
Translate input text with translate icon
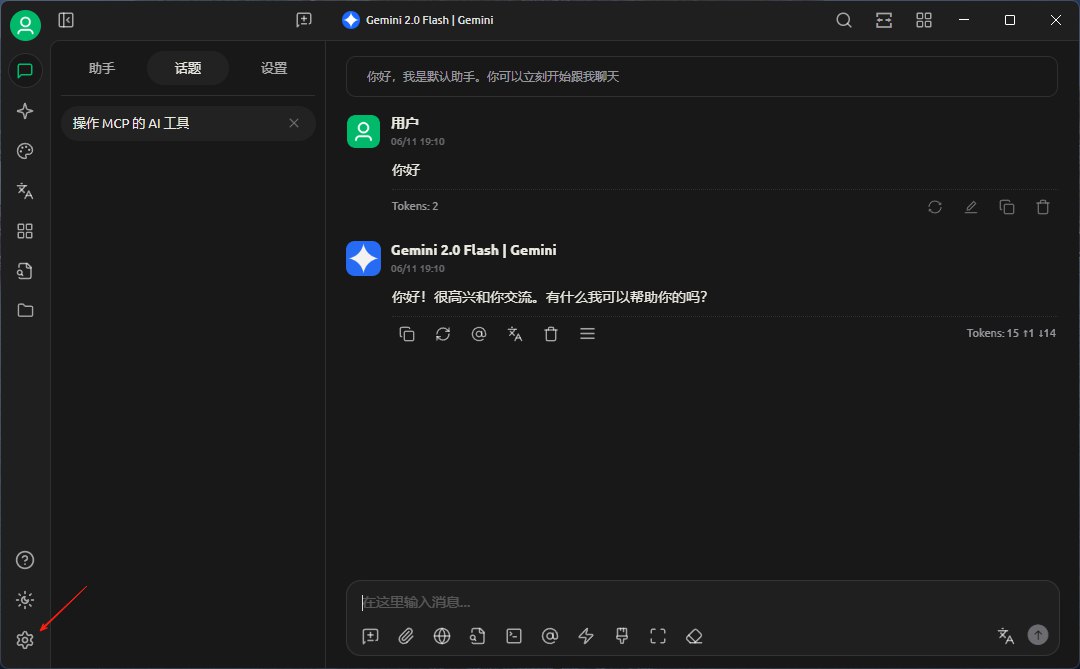[x=1006, y=636]
